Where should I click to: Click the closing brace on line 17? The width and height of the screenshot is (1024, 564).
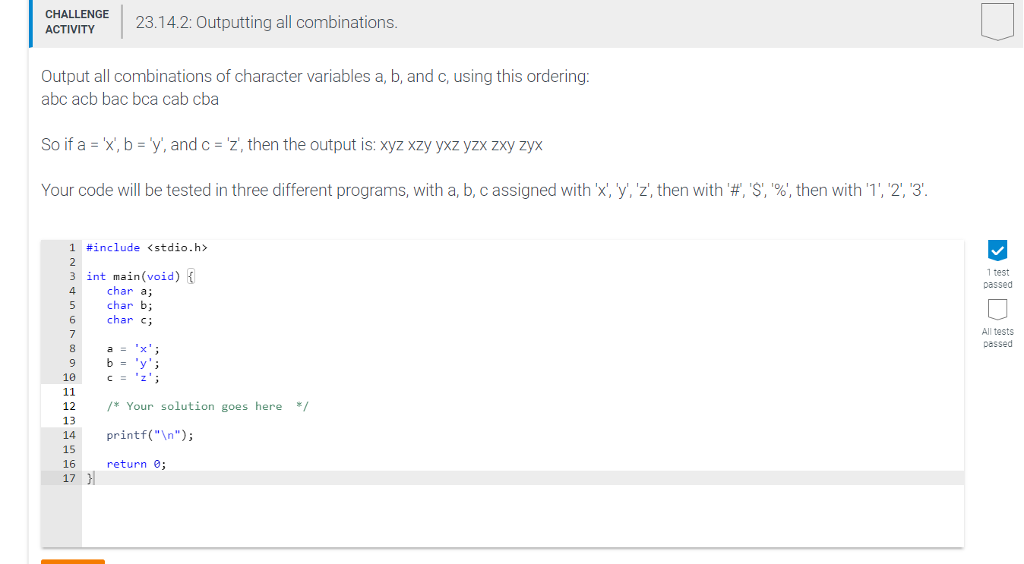tap(90, 478)
